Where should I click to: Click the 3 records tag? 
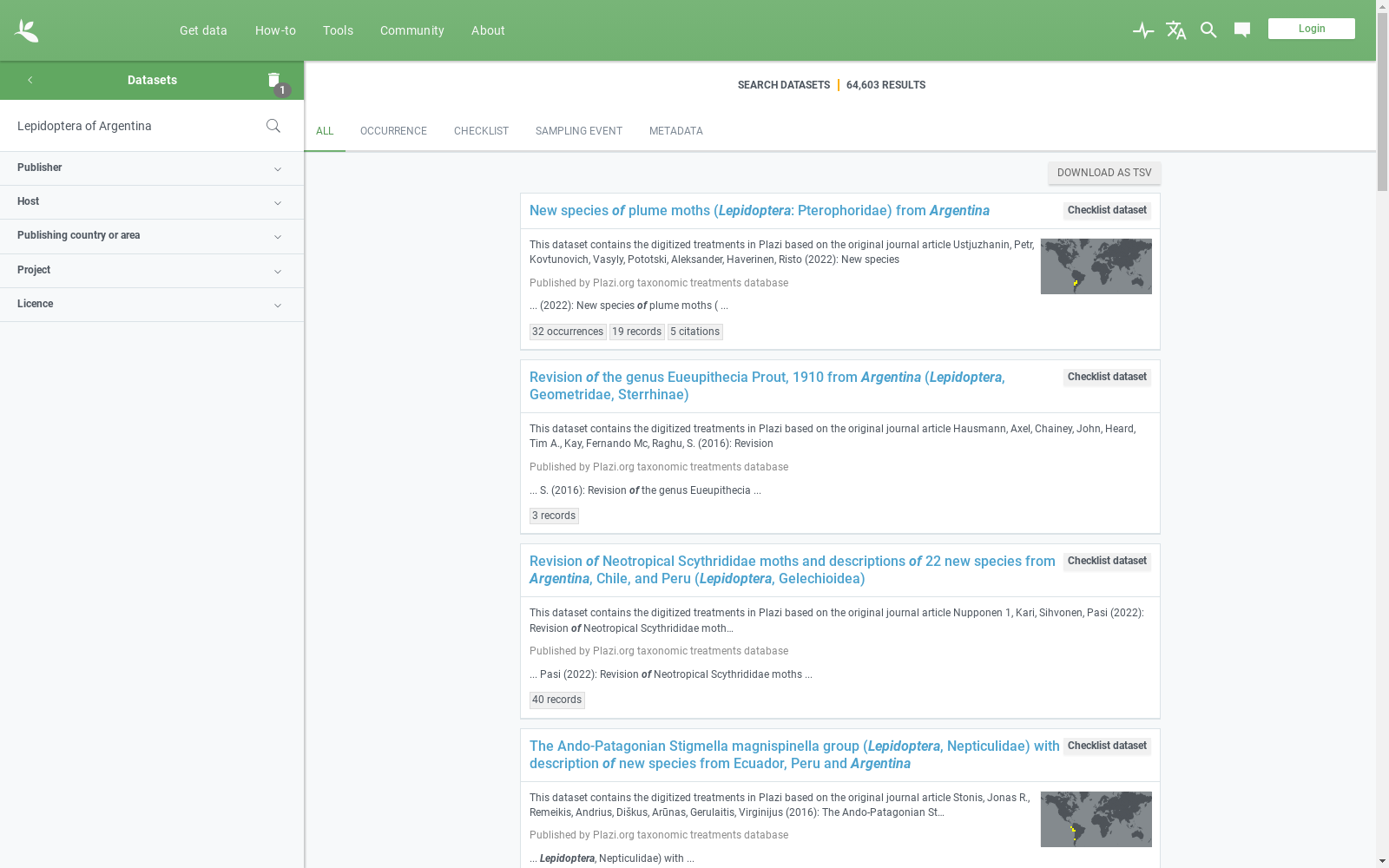554,516
